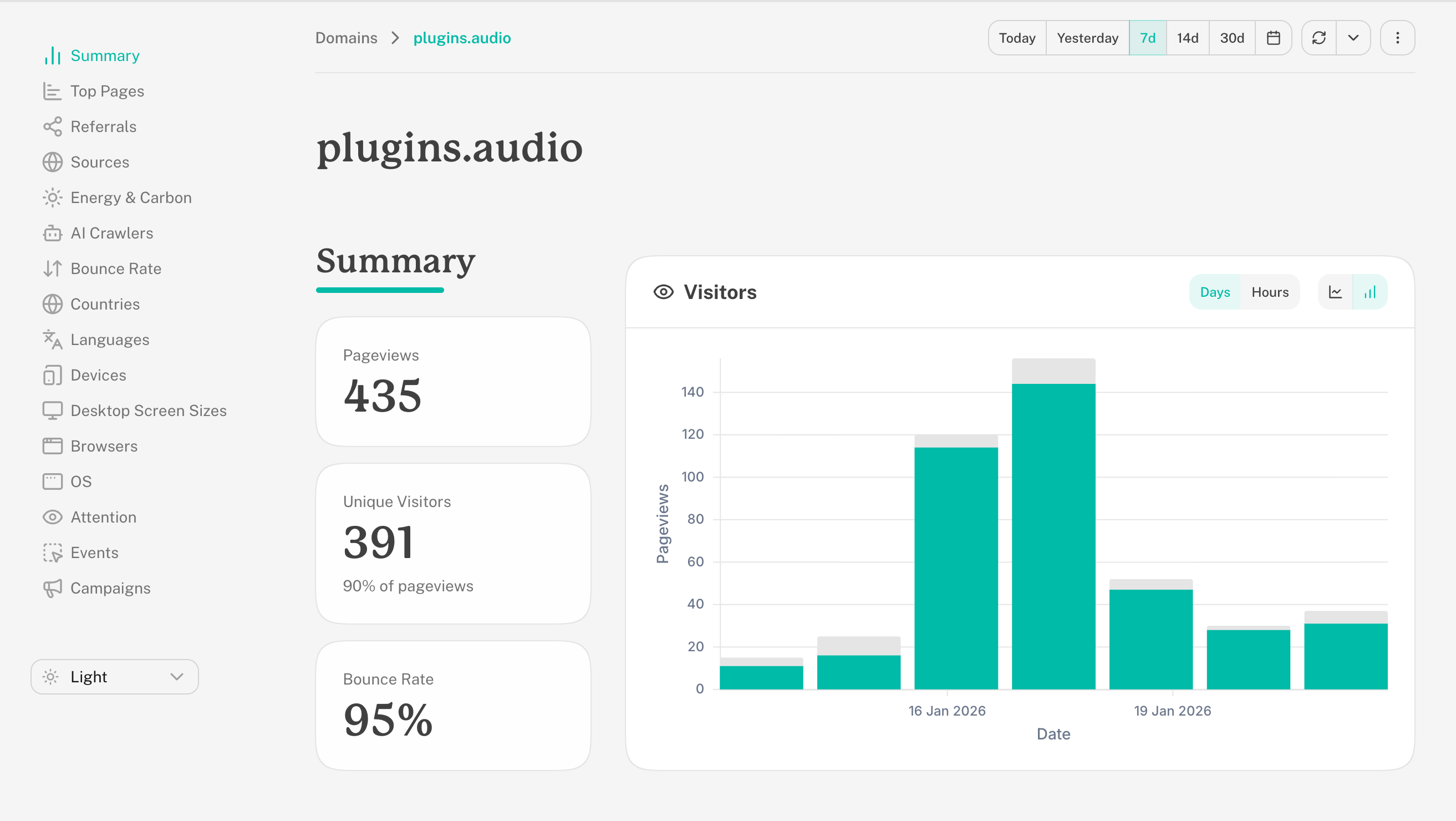The image size is (1456, 821).
Task: Click the Unique Visitors 391 card
Action: pyautogui.click(x=453, y=544)
